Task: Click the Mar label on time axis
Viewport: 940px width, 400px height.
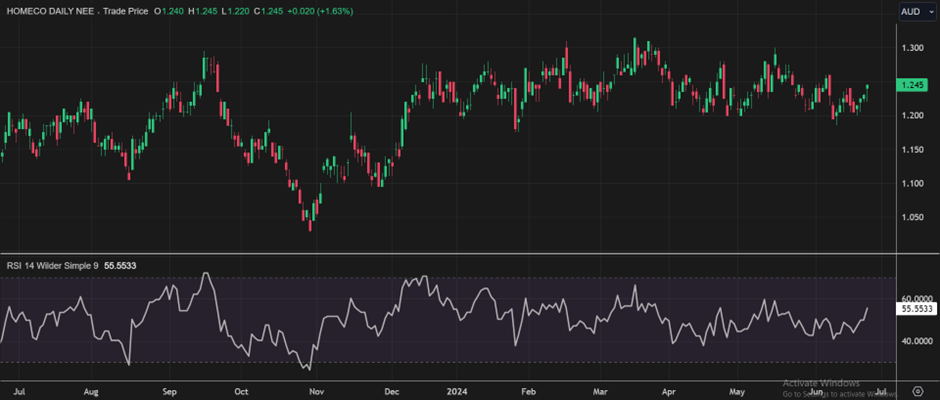Action: click(x=600, y=391)
